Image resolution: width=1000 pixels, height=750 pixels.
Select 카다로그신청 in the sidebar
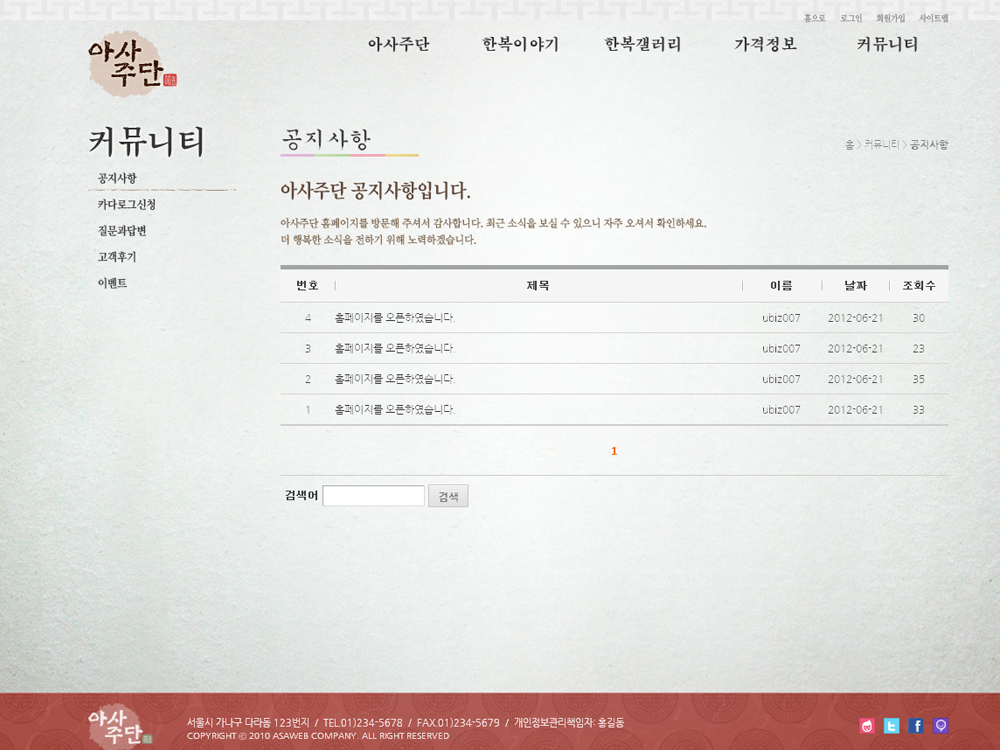coord(127,205)
